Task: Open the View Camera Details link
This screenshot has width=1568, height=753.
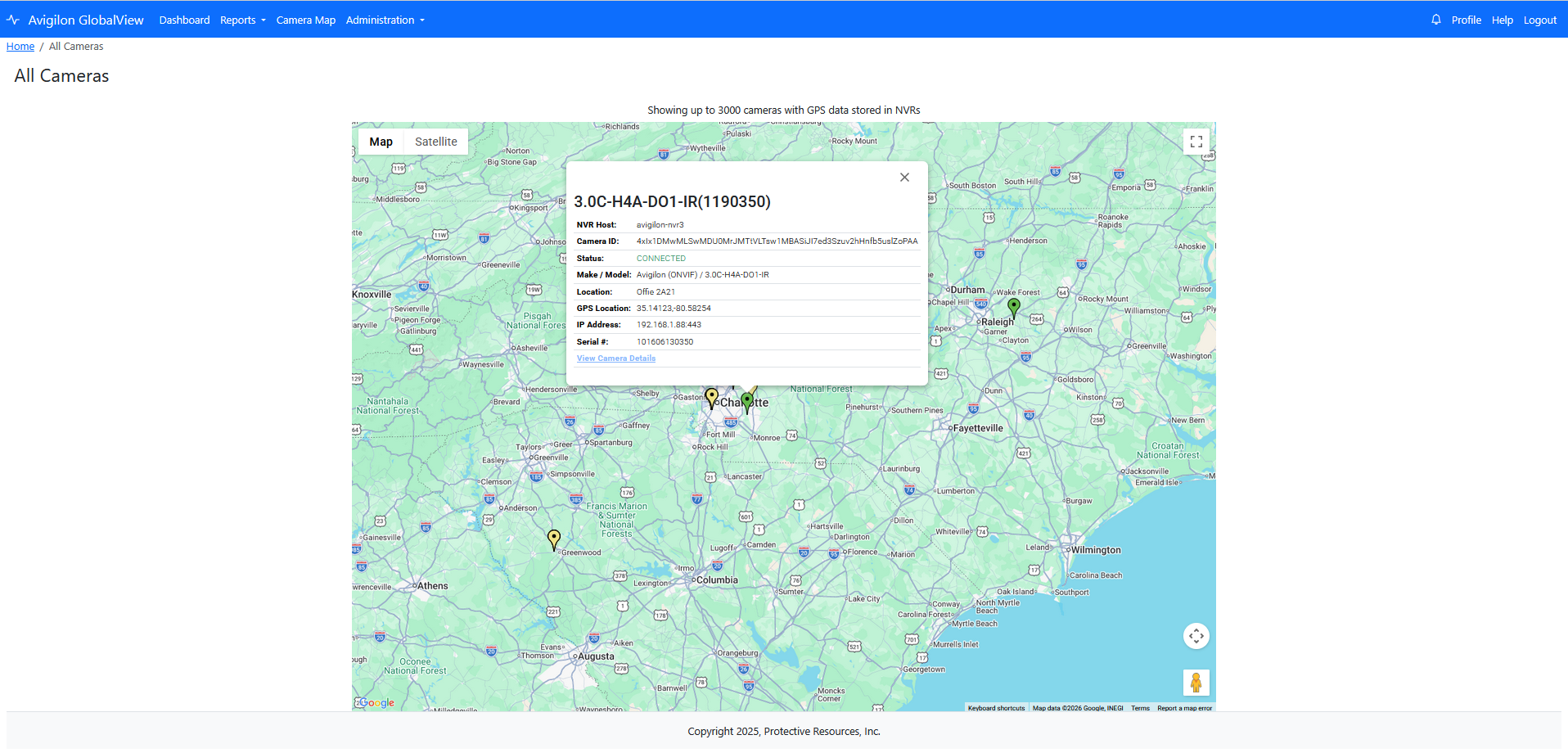Action: 616,358
